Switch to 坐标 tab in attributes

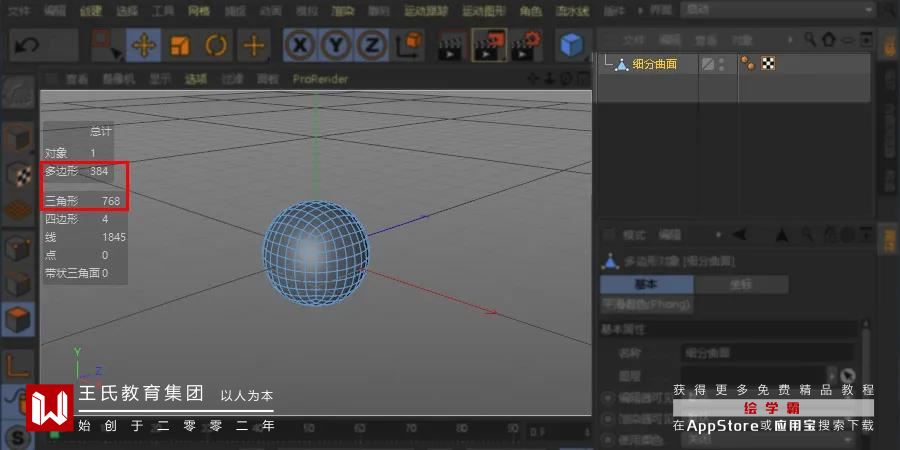click(x=741, y=285)
